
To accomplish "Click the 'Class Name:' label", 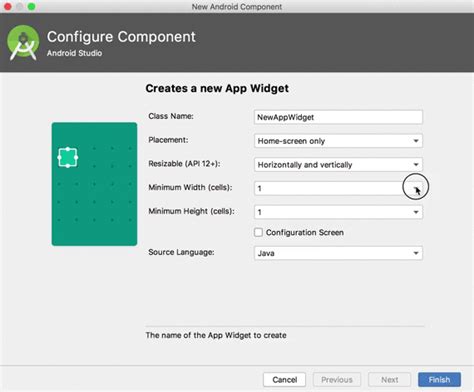I will [x=171, y=116].
